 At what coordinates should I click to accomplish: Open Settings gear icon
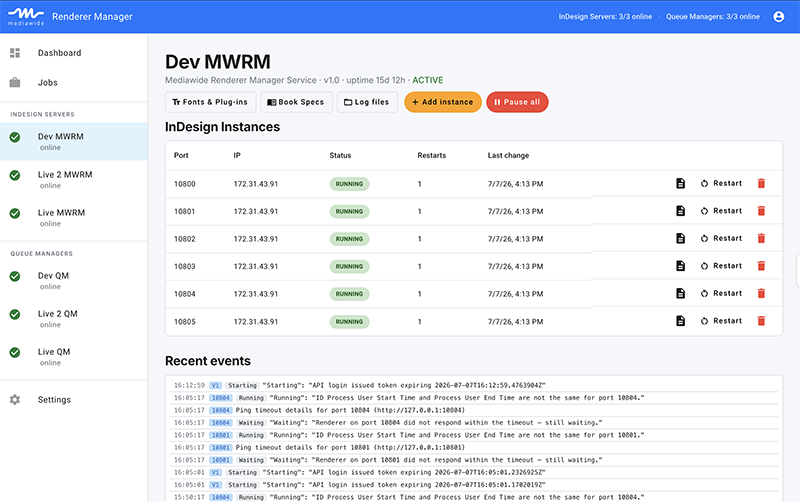15,399
